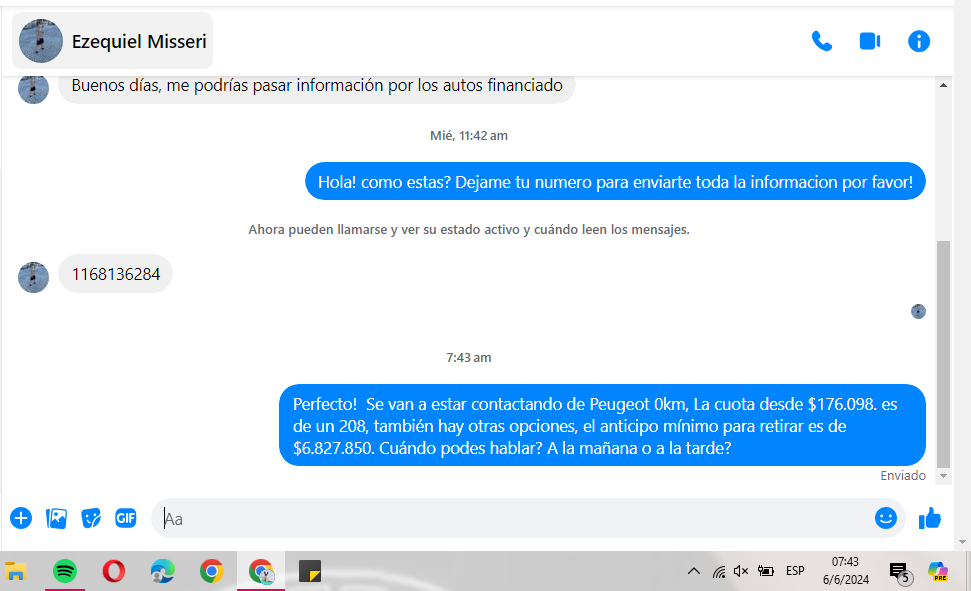Show hidden system tray icons
Screen dimensions: 971x591
pos(694,571)
